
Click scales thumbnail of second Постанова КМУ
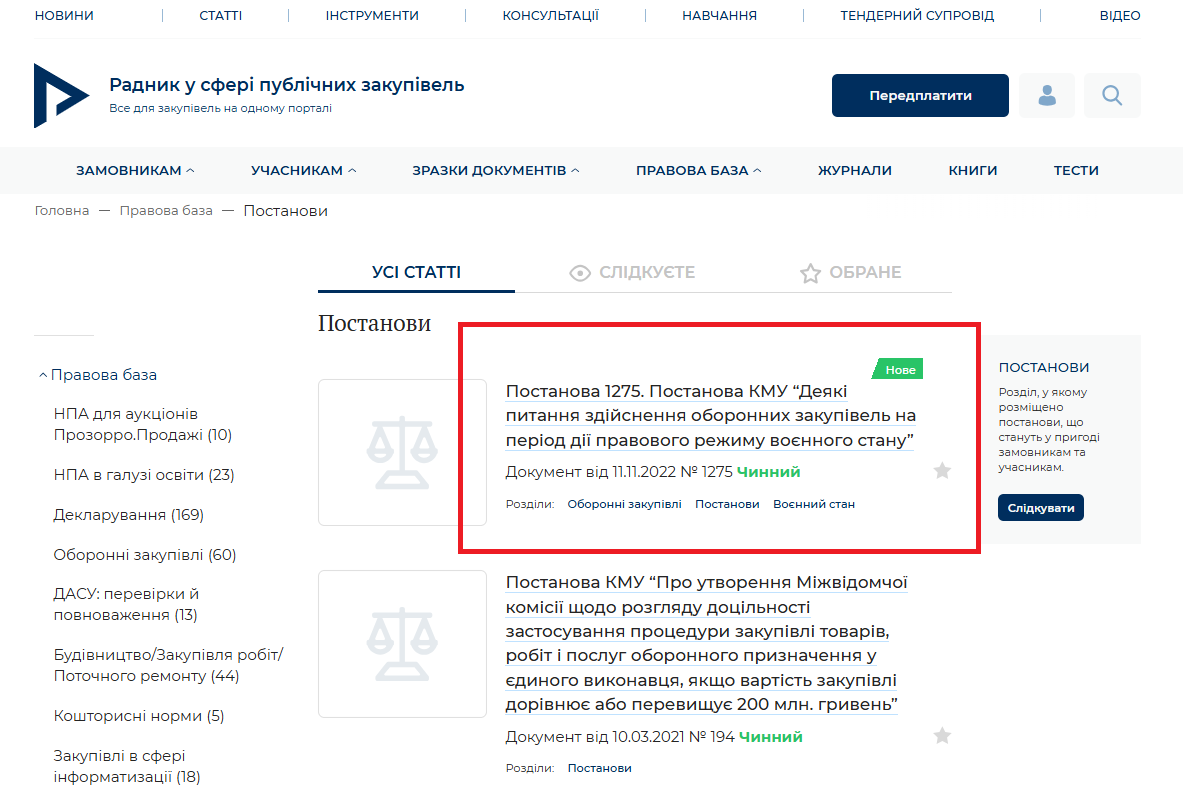(x=402, y=643)
